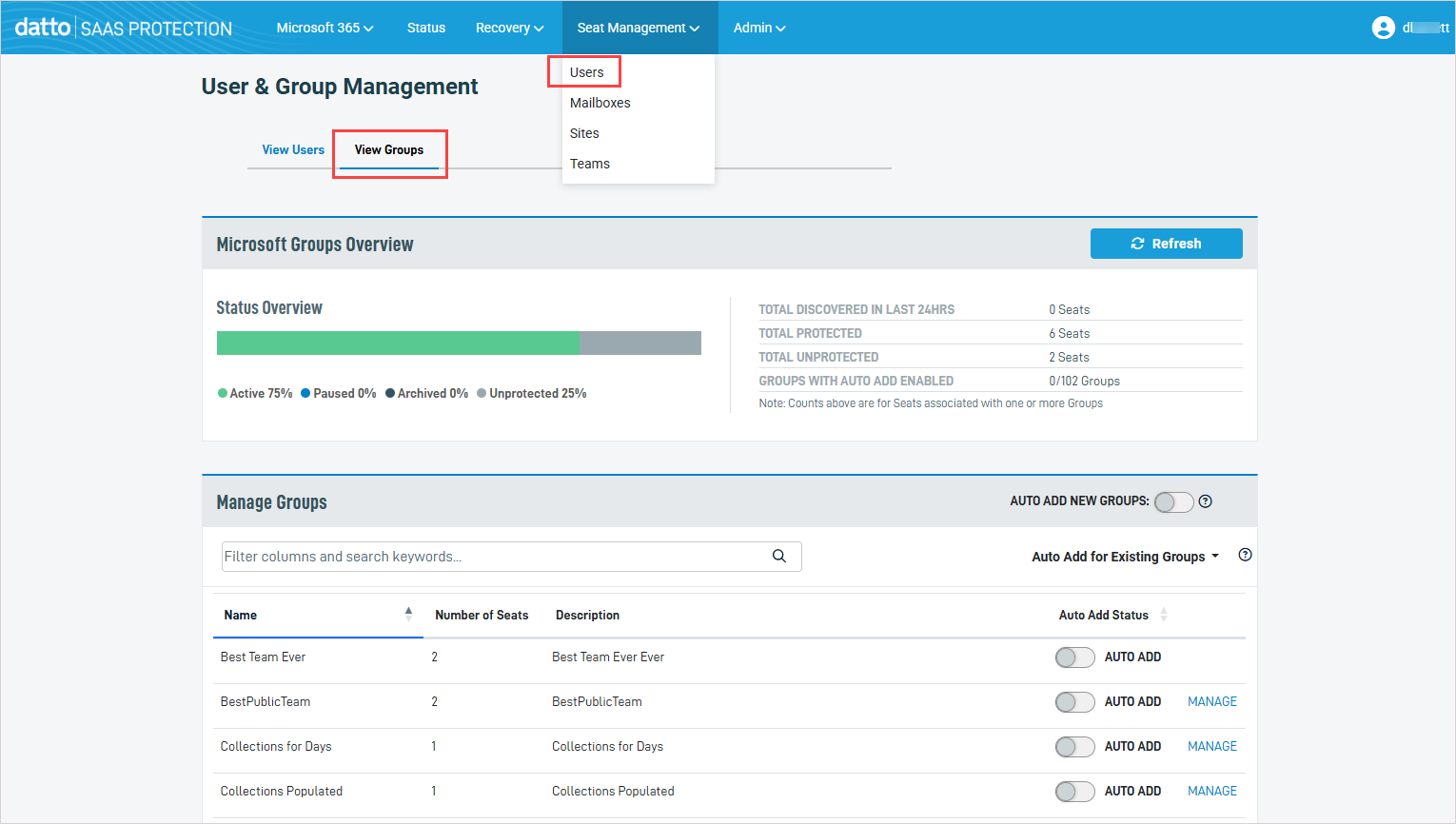Viewport: 1456px width, 824px height.
Task: Expand the Recovery menu
Action: [509, 28]
